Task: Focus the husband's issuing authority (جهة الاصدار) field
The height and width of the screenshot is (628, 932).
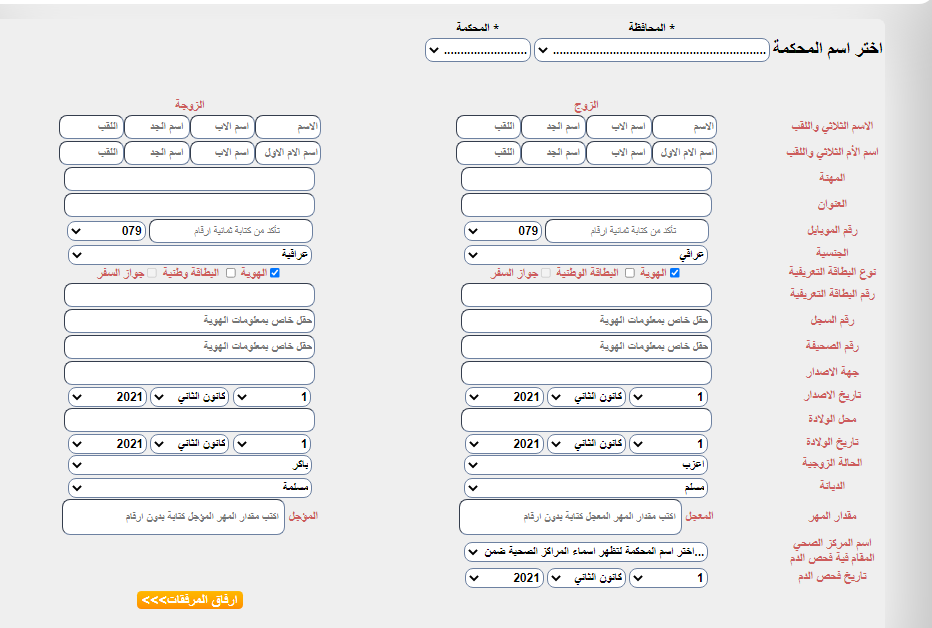Action: (x=586, y=373)
